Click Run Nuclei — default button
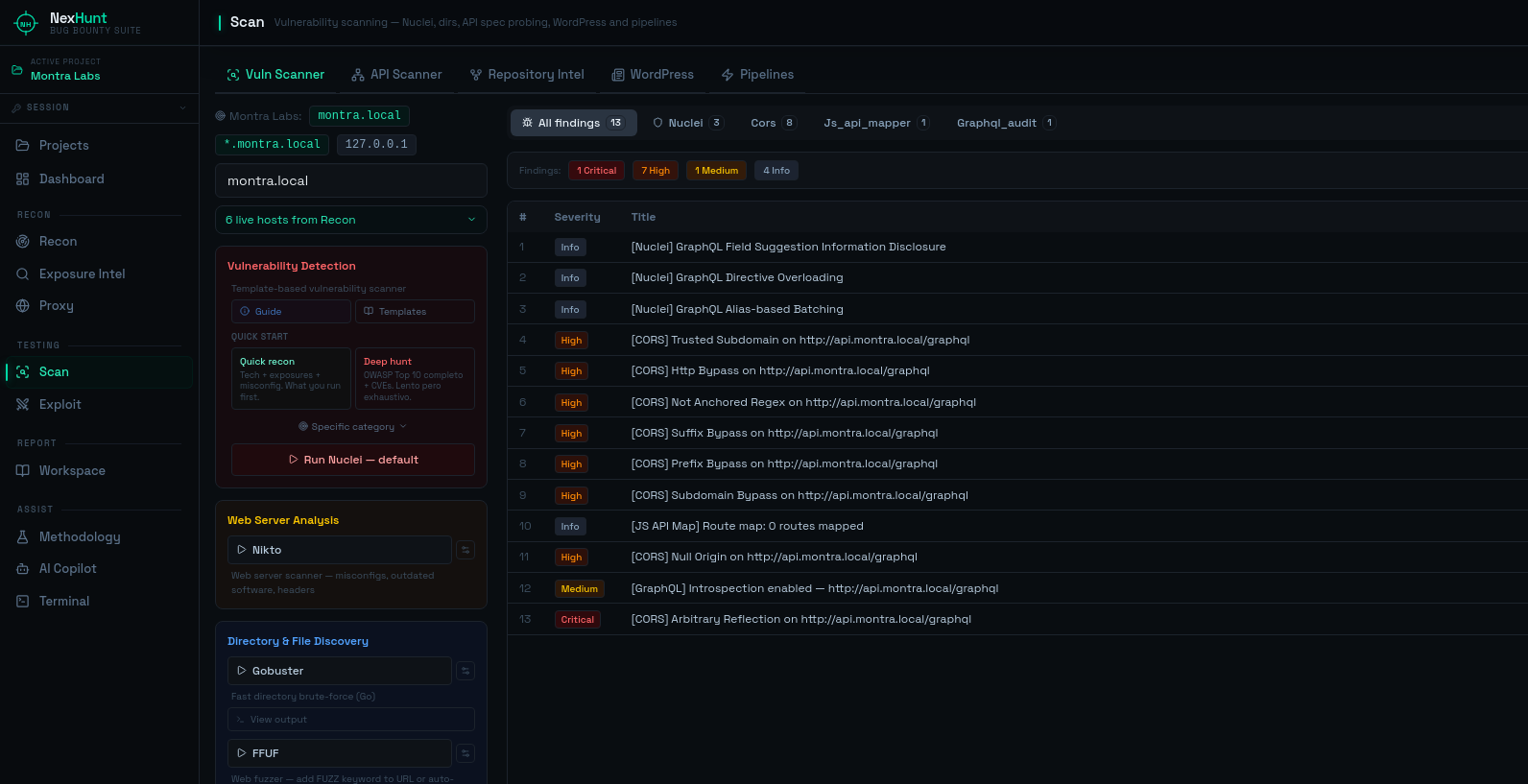Viewport: 1528px width, 784px height. 353,460
